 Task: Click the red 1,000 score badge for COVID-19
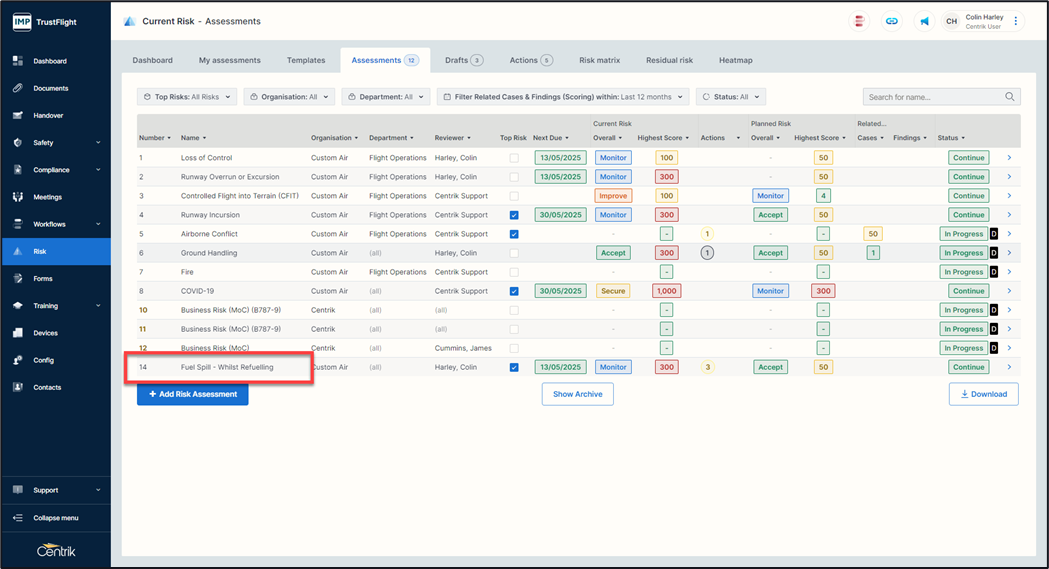click(x=666, y=291)
